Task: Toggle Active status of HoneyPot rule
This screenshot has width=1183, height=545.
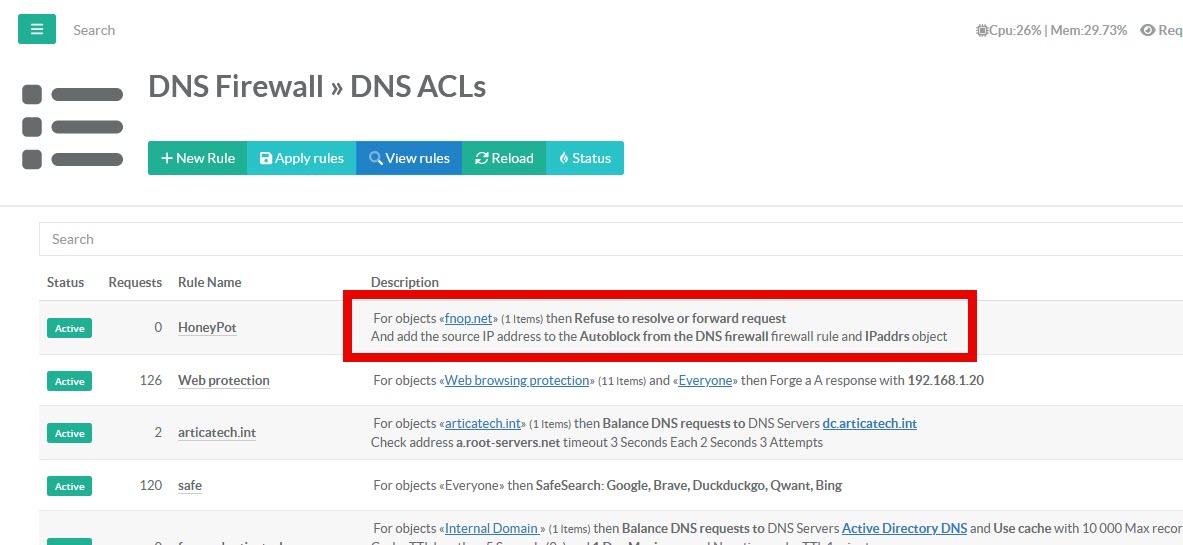Action: click(69, 328)
